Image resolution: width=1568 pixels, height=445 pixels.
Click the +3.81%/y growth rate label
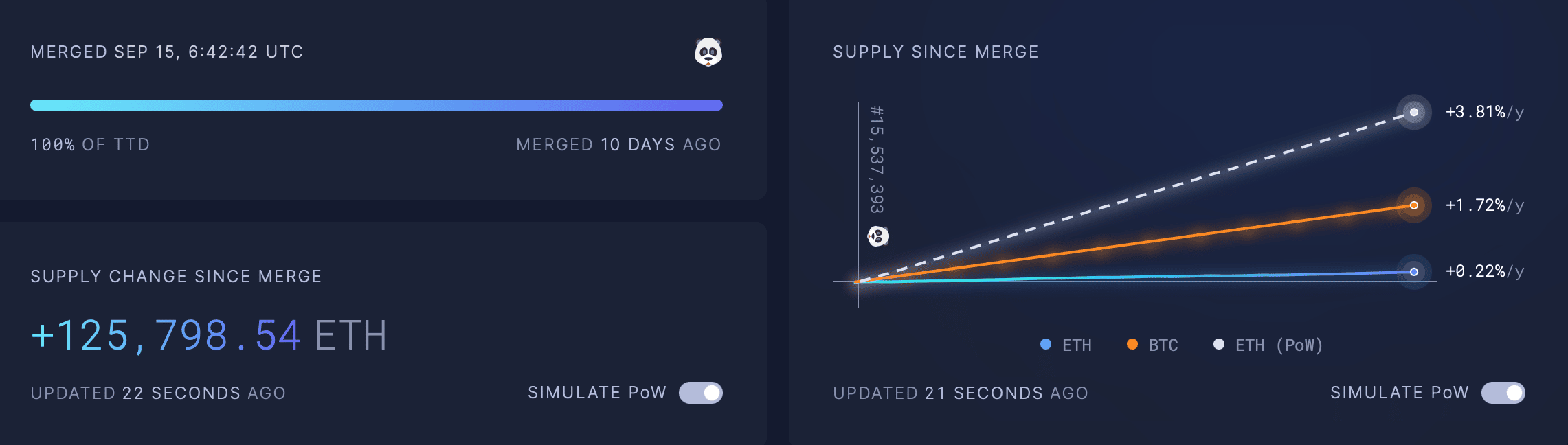click(x=1485, y=112)
